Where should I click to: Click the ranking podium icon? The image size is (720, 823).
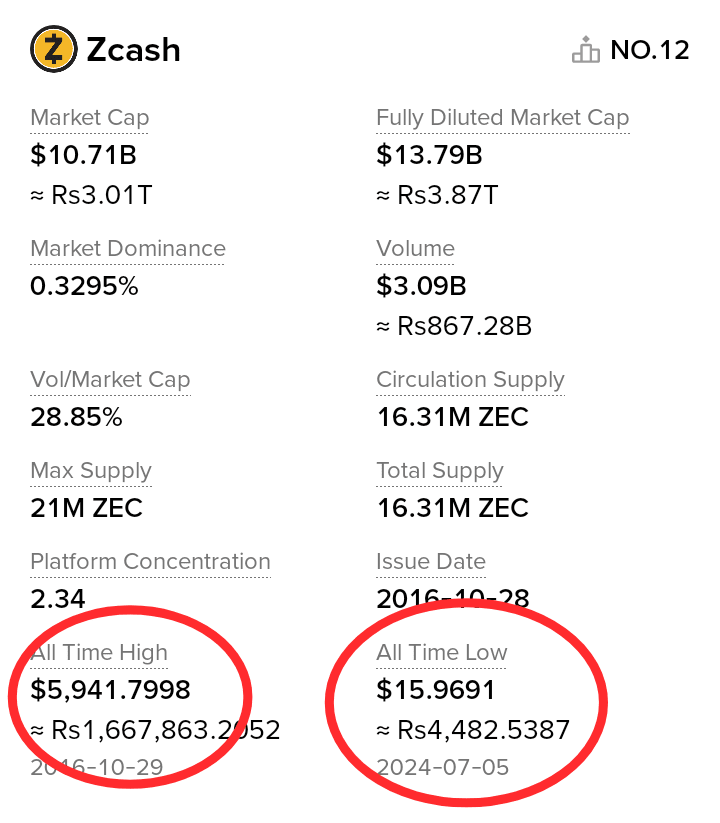(x=586, y=49)
